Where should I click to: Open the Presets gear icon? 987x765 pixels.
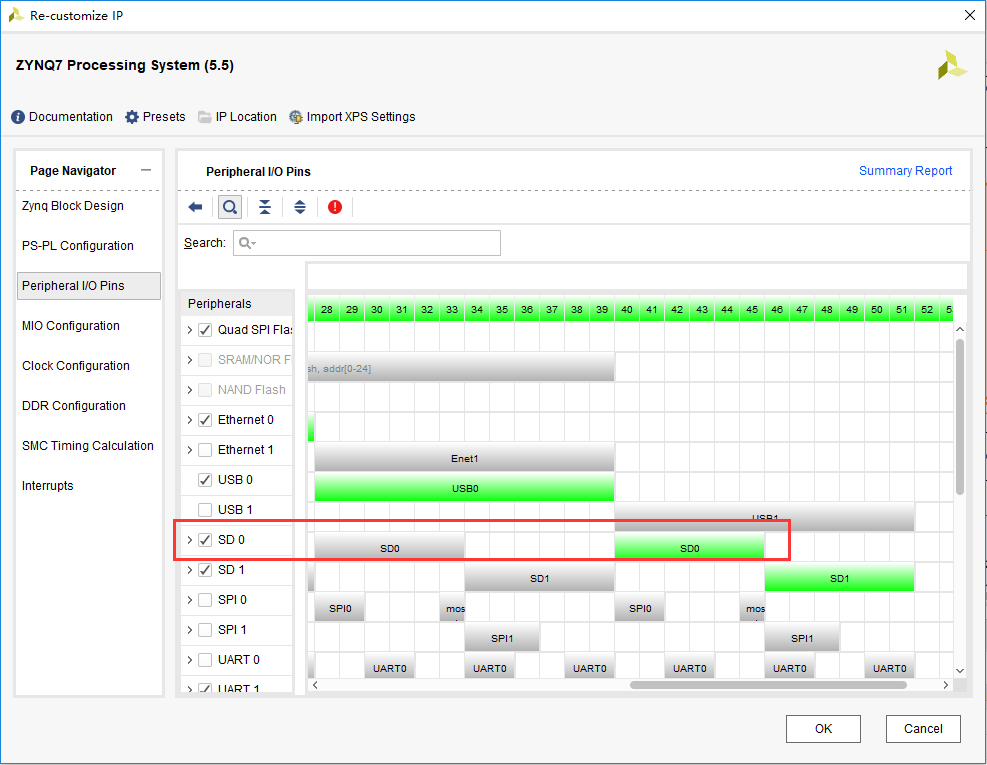[x=132, y=117]
